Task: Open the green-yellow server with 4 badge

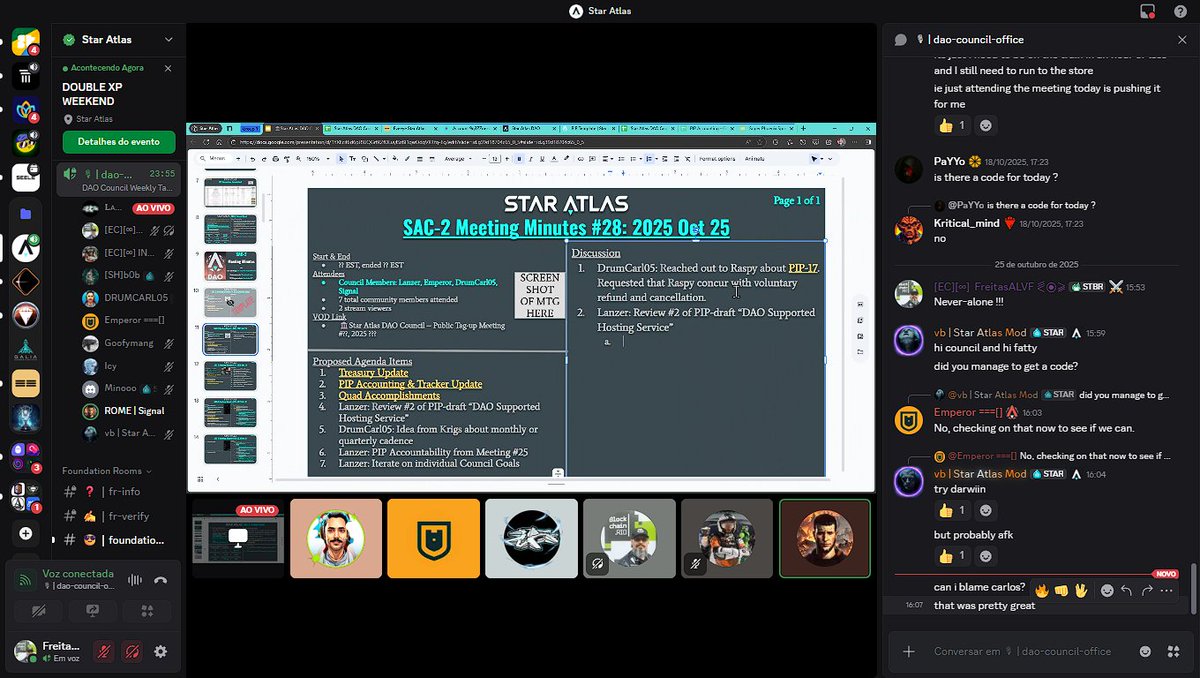Action: click(26, 42)
